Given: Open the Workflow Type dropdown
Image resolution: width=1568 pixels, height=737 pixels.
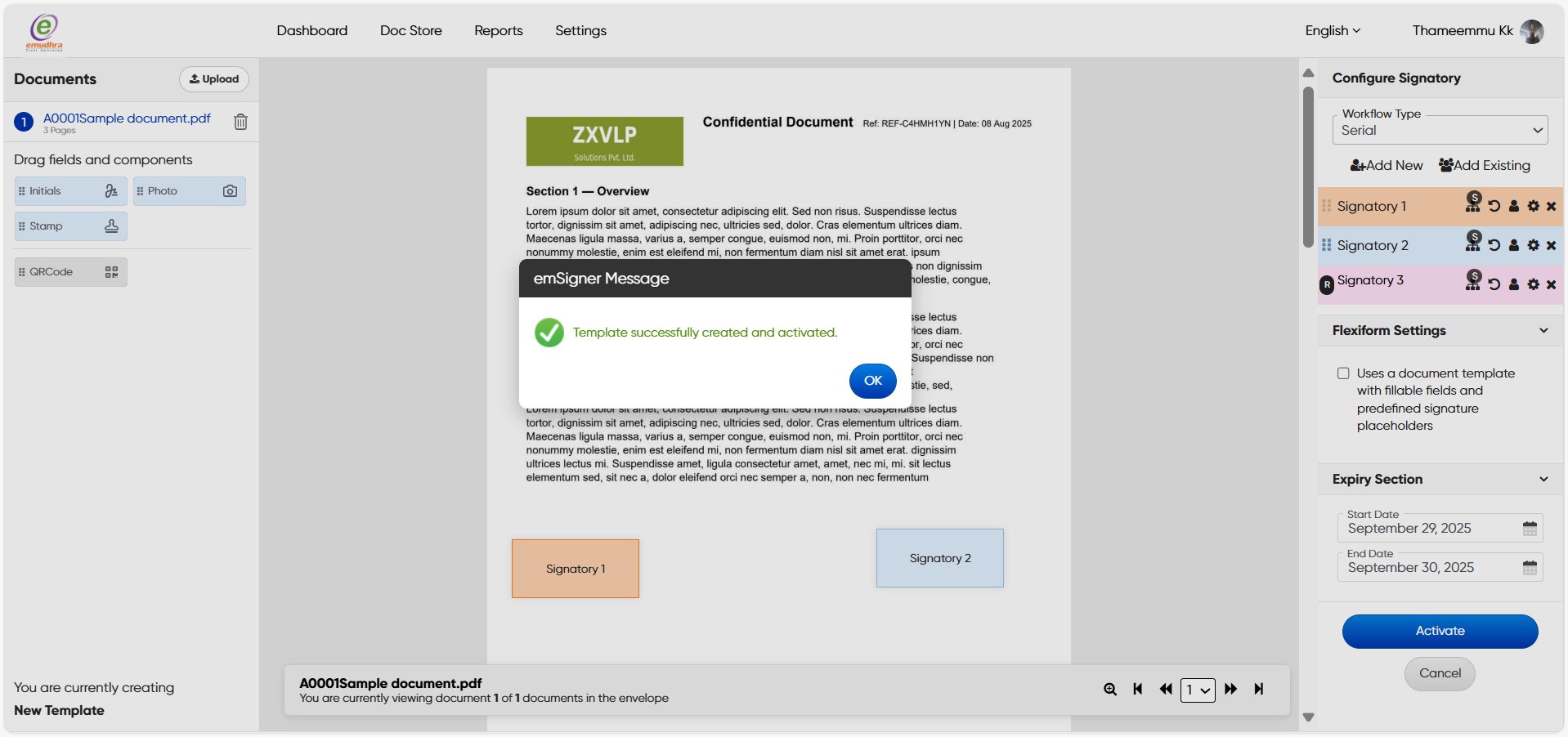Looking at the screenshot, I should (x=1440, y=130).
